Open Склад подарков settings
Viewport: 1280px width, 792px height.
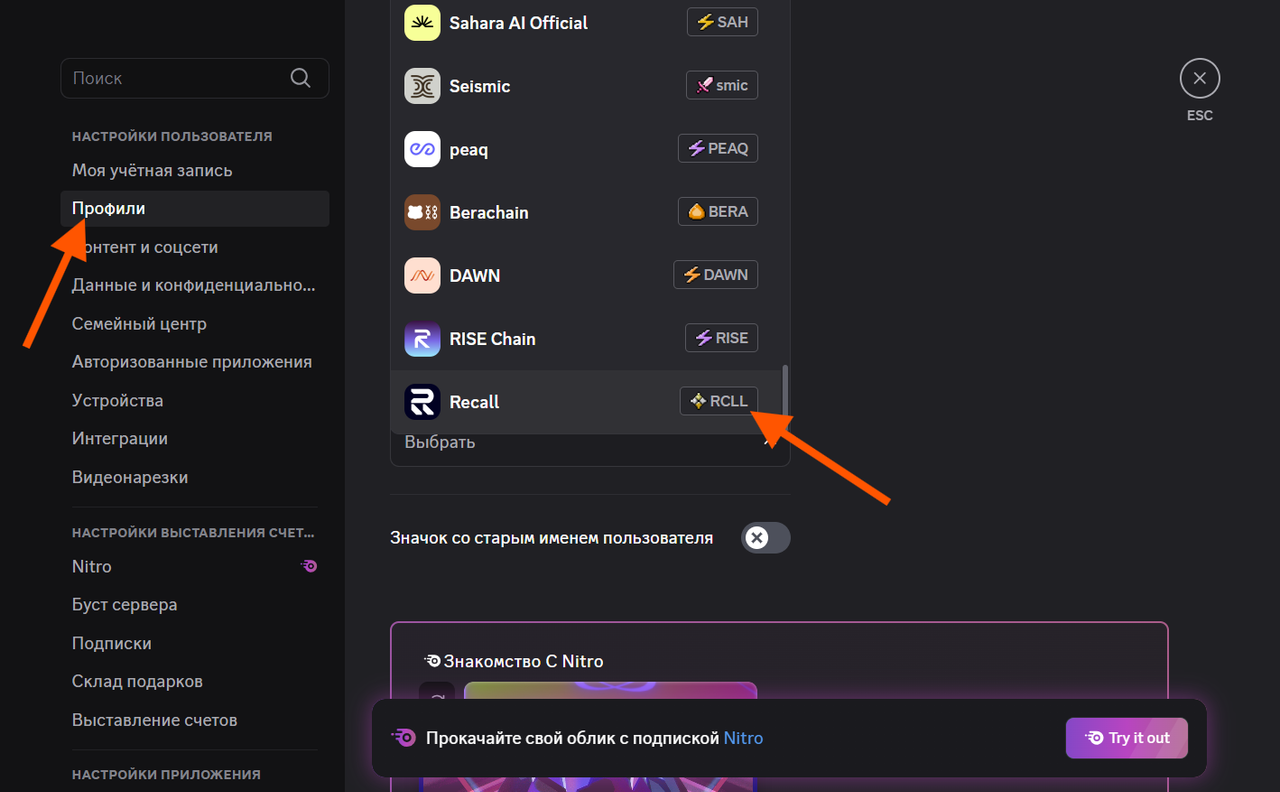point(195,681)
